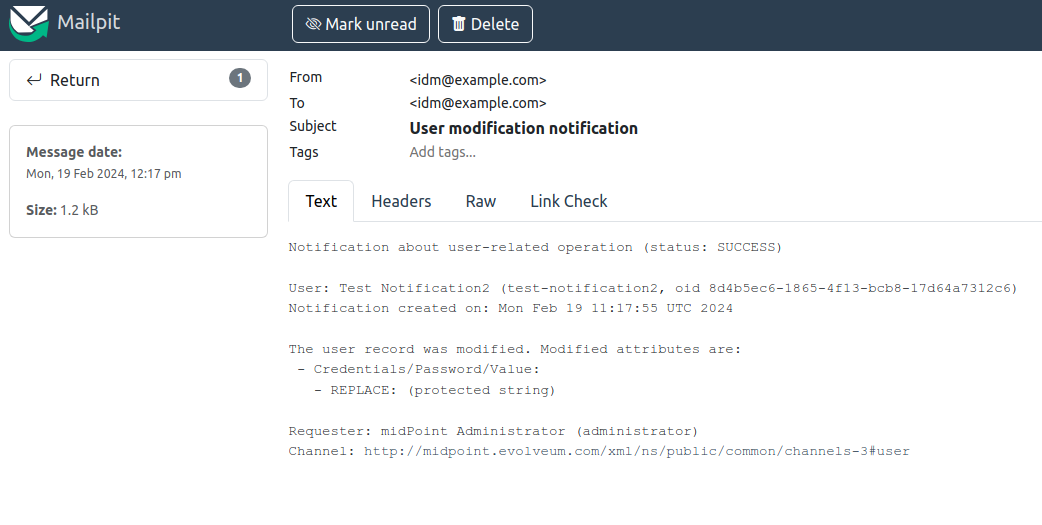Click the Add tags input field
Screen dimensions: 1042x525
pos(443,152)
